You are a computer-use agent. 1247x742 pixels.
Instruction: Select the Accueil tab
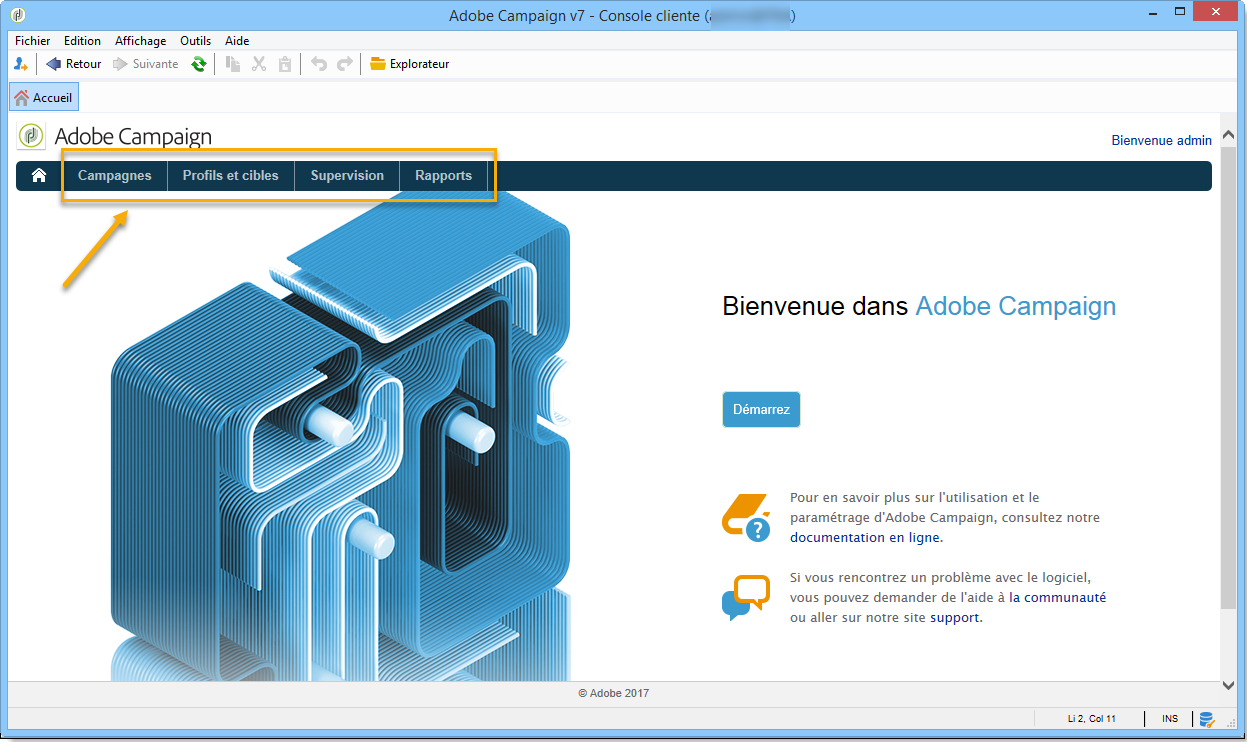43,97
